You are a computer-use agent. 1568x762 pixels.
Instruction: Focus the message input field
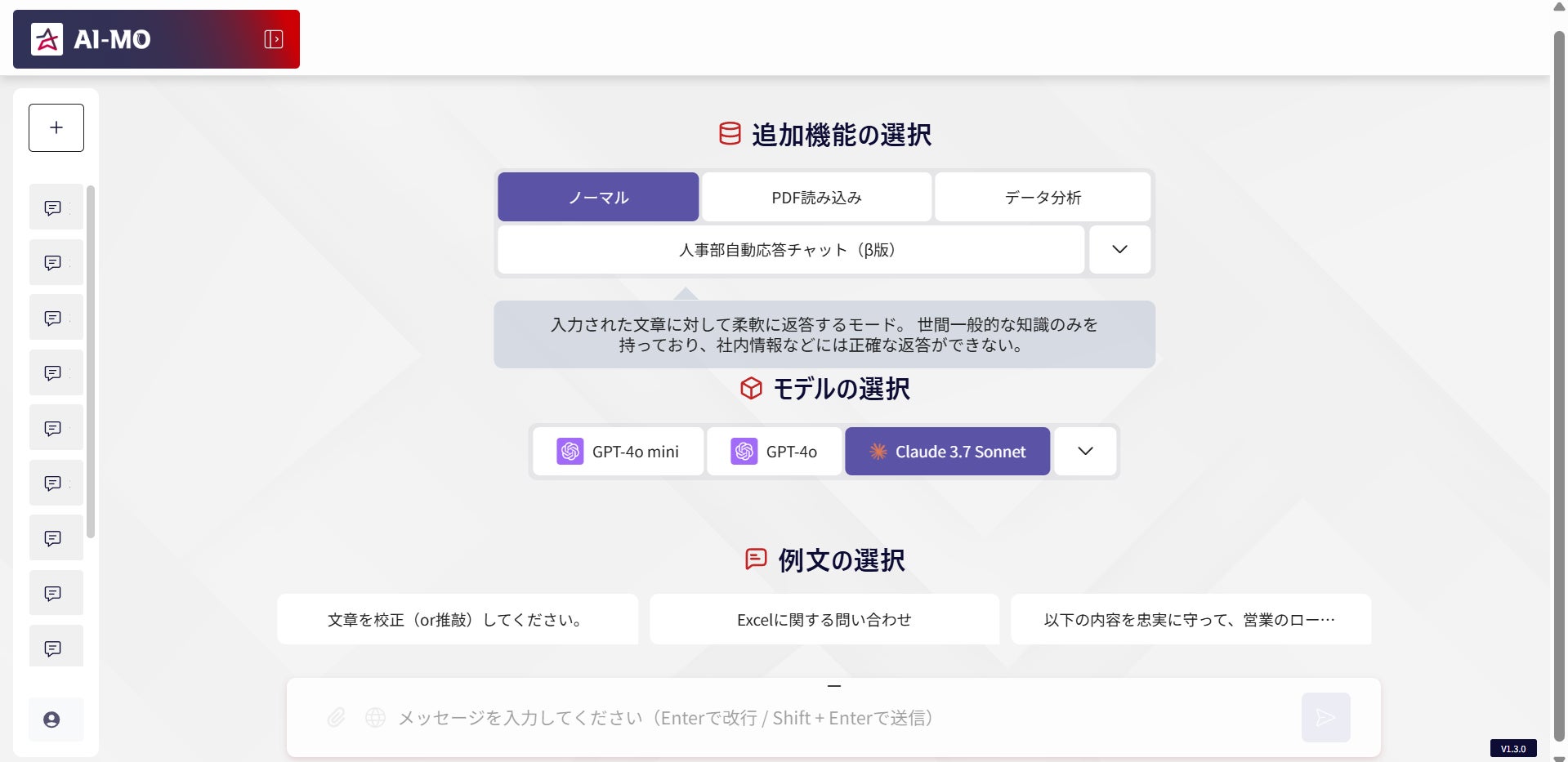[x=842, y=718]
